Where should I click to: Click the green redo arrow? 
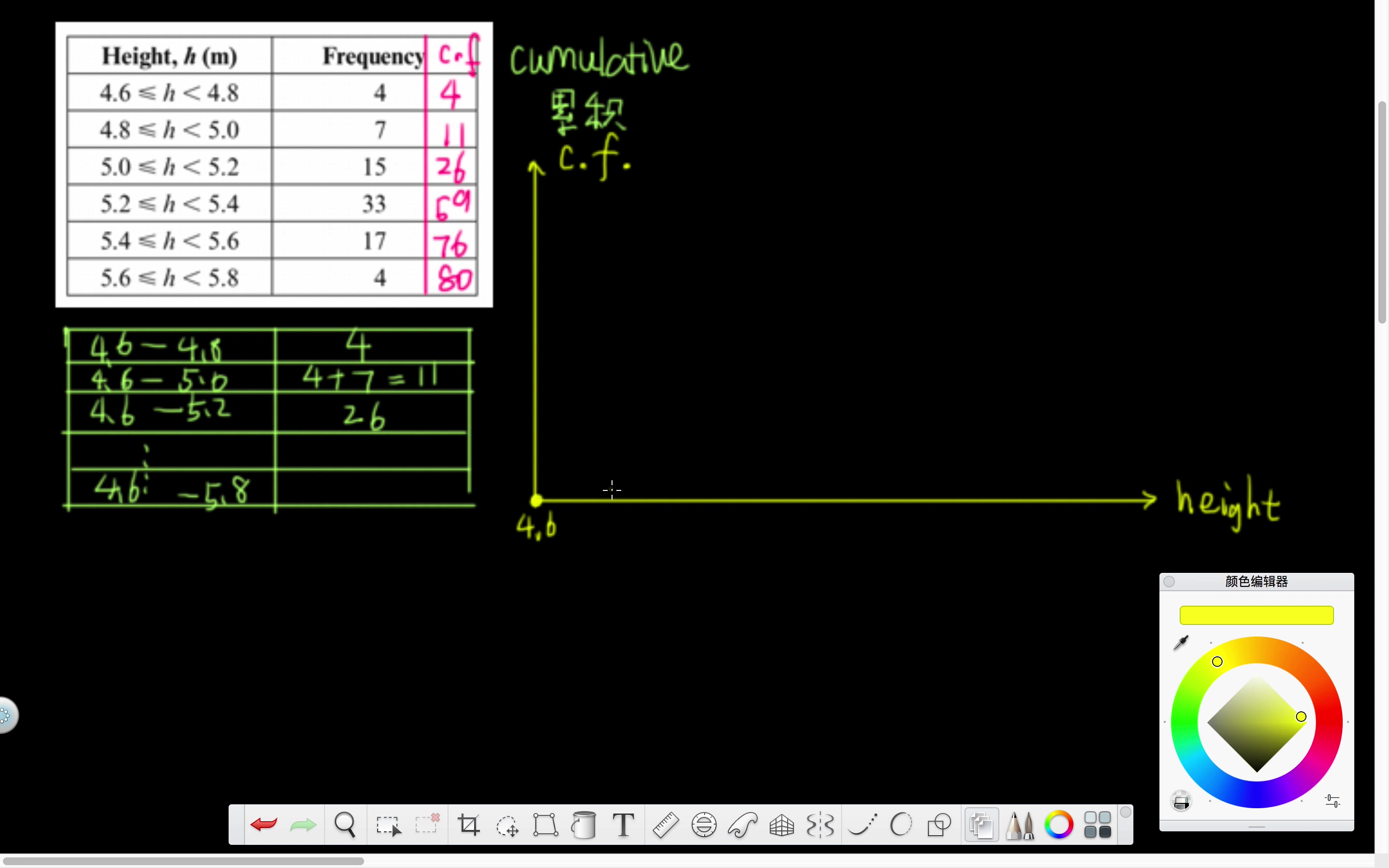pyautogui.click(x=302, y=825)
